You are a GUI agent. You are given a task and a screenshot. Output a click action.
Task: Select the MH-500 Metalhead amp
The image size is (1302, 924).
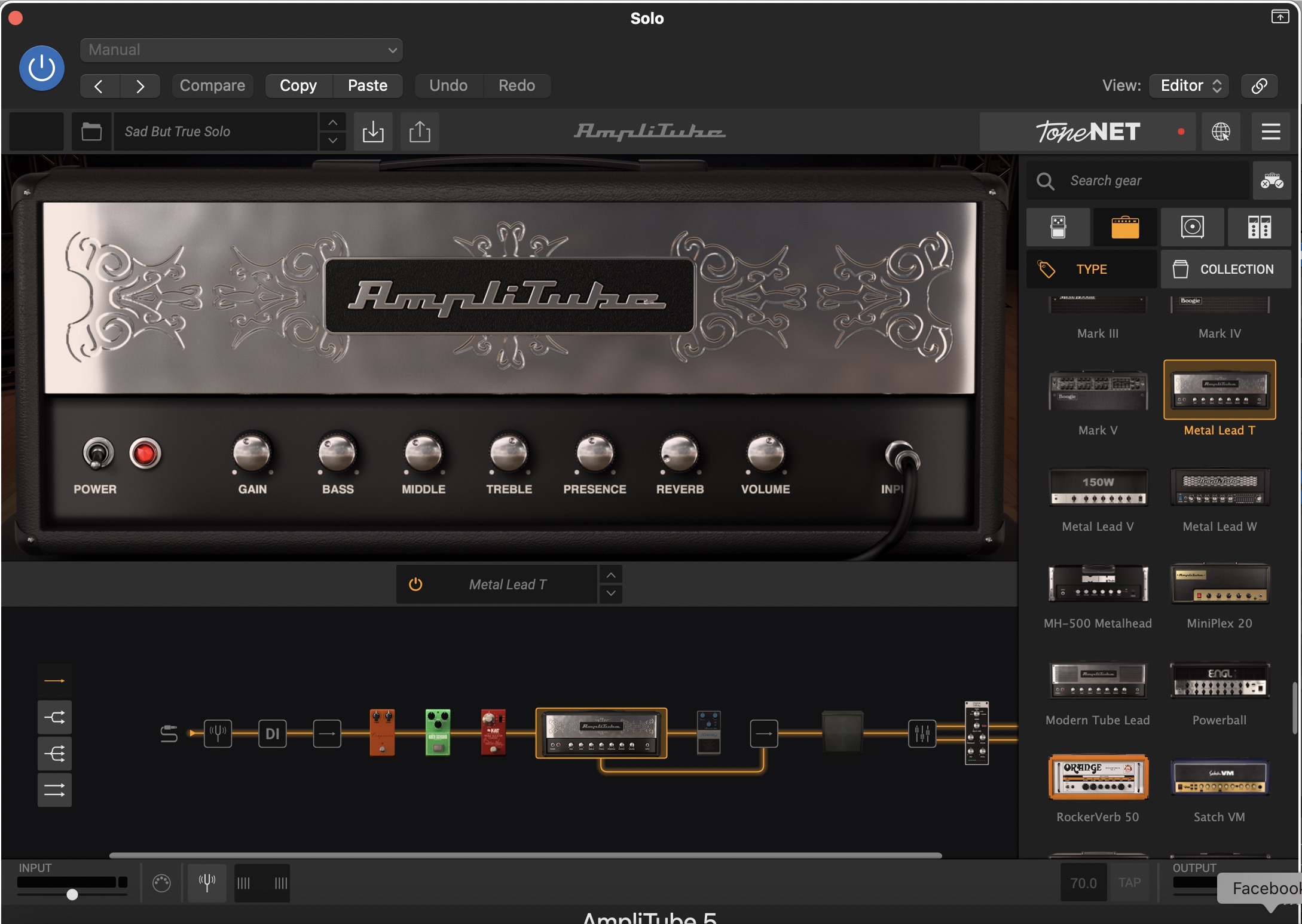tap(1098, 584)
